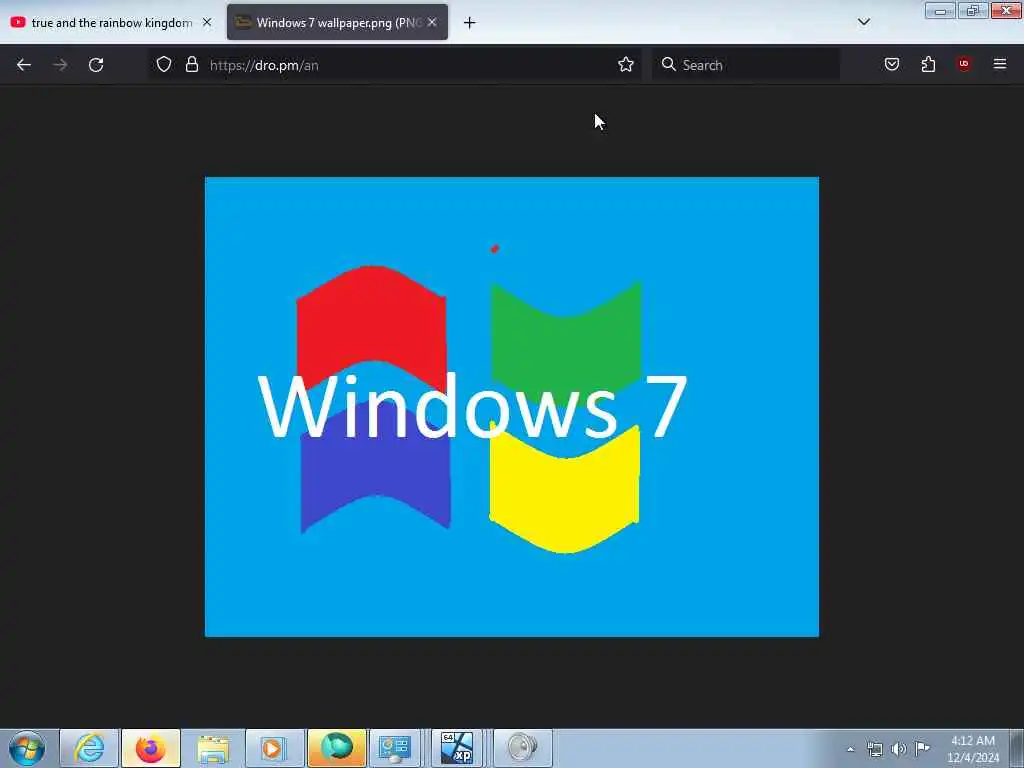Viewport: 1024px width, 768px height.
Task: Show hidden tray icons arrow
Action: pos(850,749)
